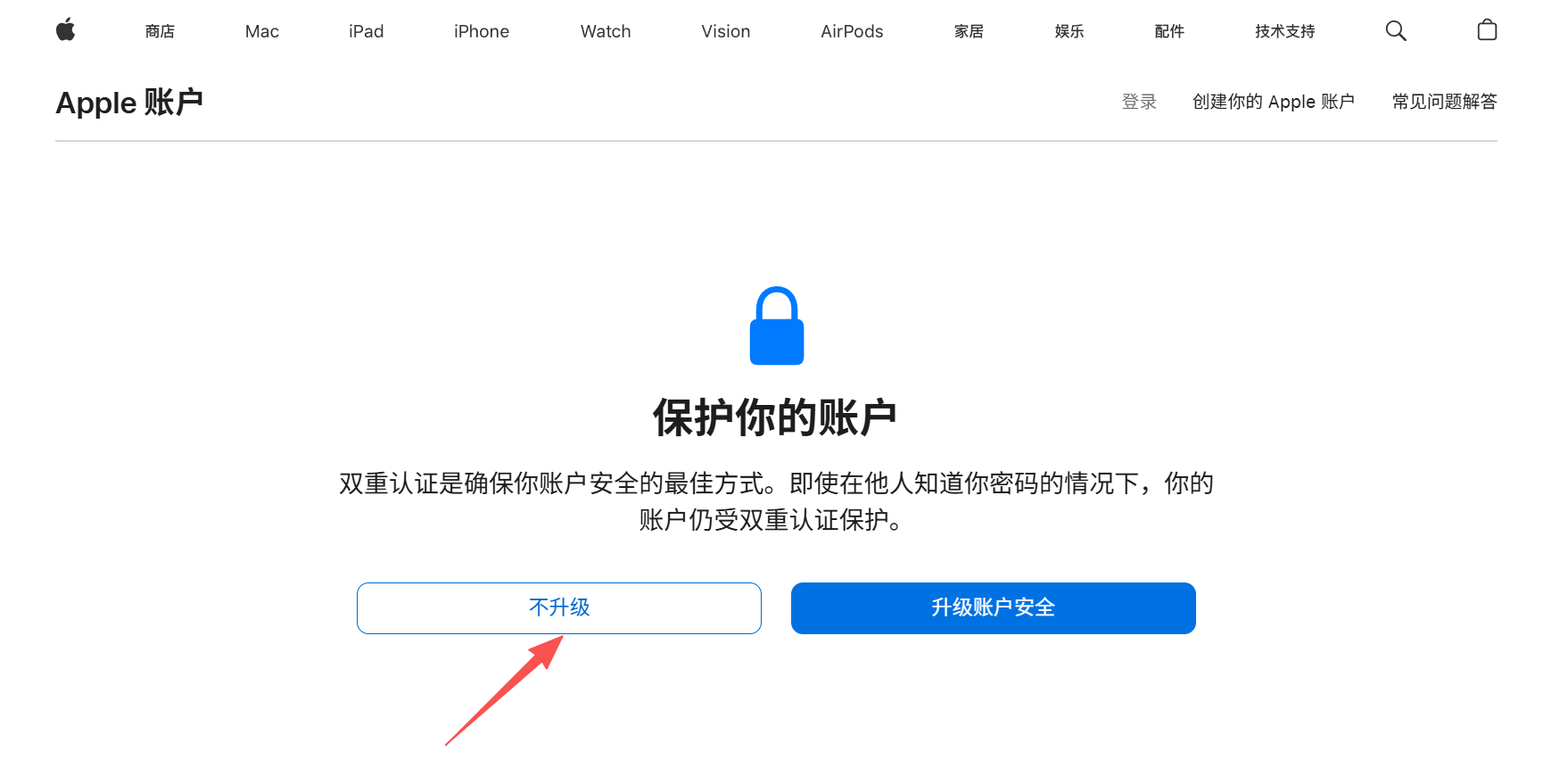The image size is (1568, 768).
Task: Open the 家居 menu item
Action: [x=969, y=31]
